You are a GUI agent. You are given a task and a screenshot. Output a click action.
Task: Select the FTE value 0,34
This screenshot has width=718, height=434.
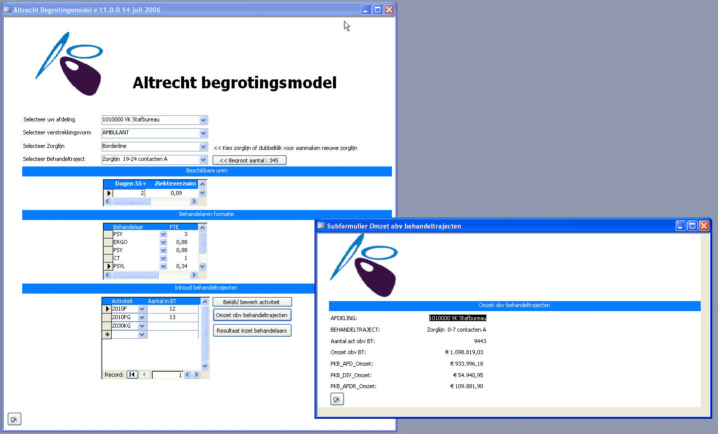(182, 266)
